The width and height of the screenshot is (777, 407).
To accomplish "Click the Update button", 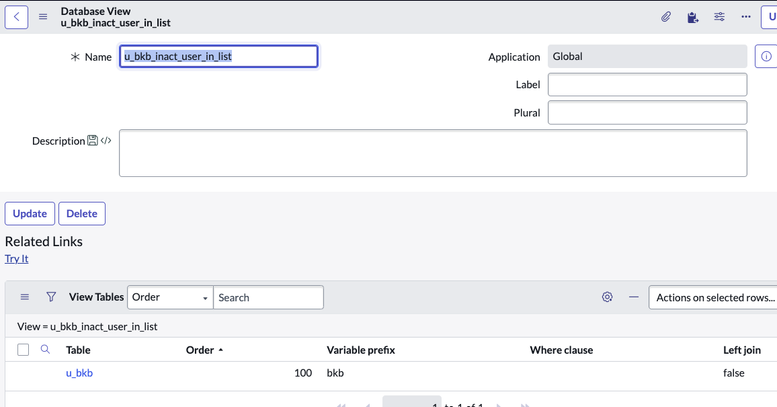I will [x=30, y=213].
